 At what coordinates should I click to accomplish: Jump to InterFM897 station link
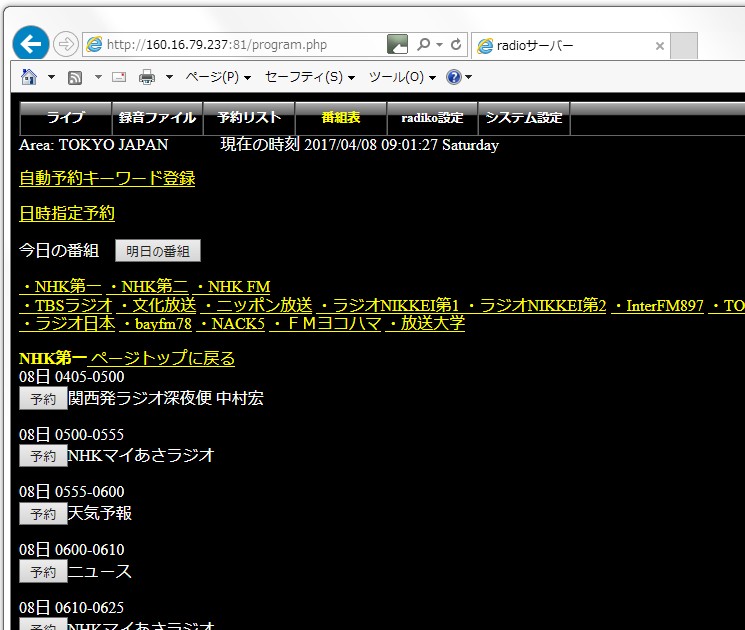[657, 305]
